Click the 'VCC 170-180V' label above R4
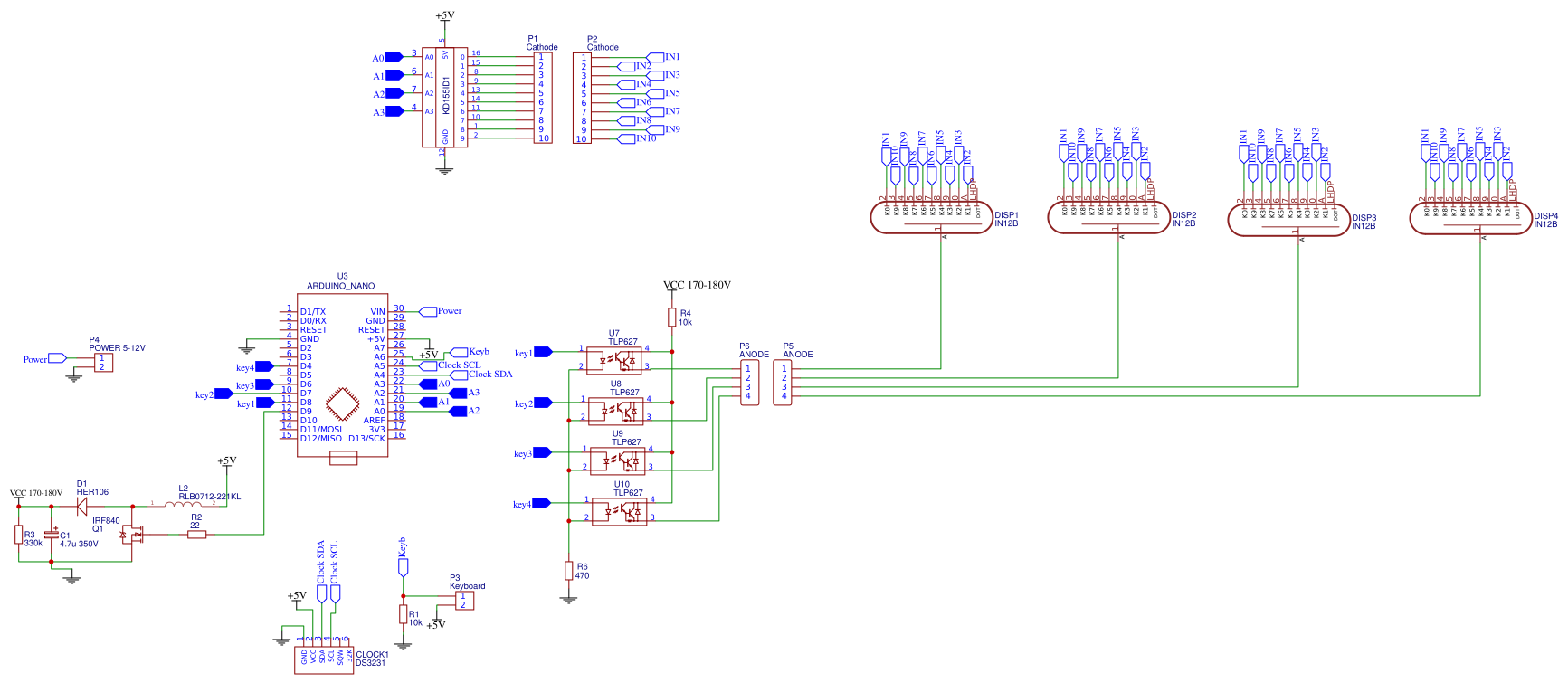 point(698,285)
